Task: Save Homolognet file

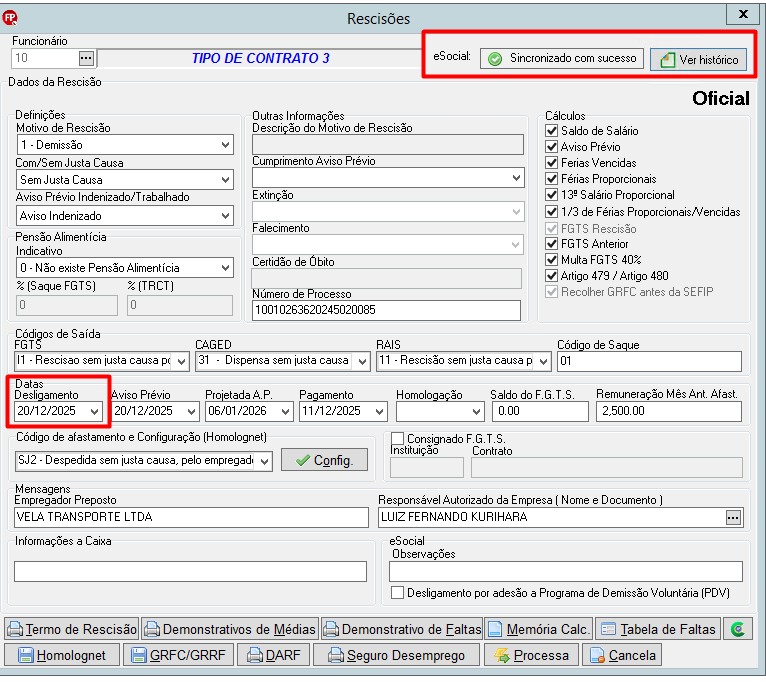Action: click(x=62, y=655)
